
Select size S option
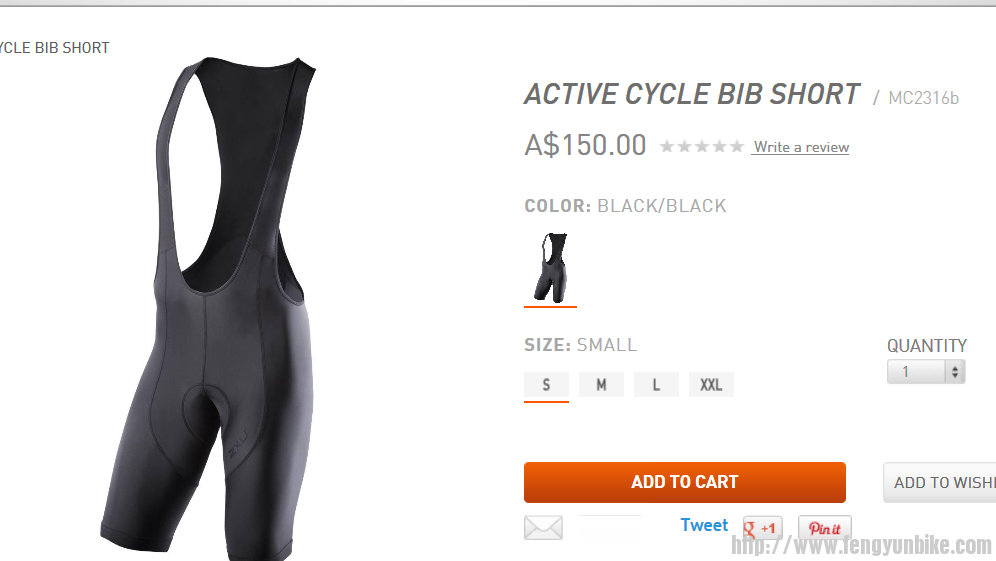(546, 385)
